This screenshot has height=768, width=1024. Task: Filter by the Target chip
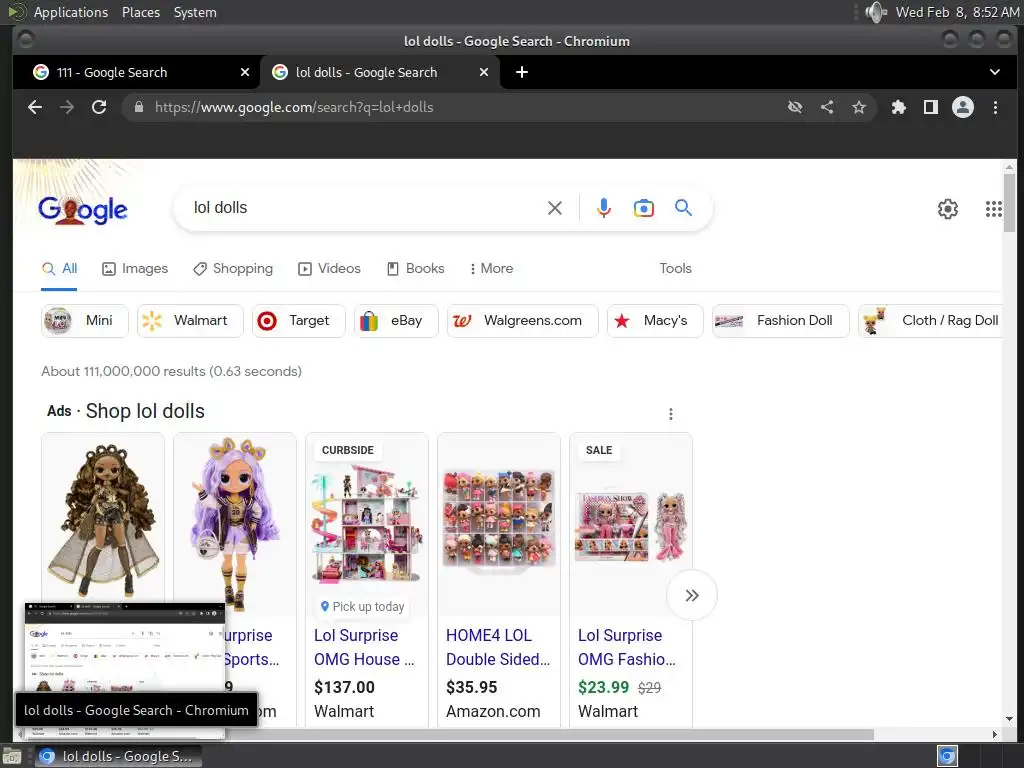[298, 321]
